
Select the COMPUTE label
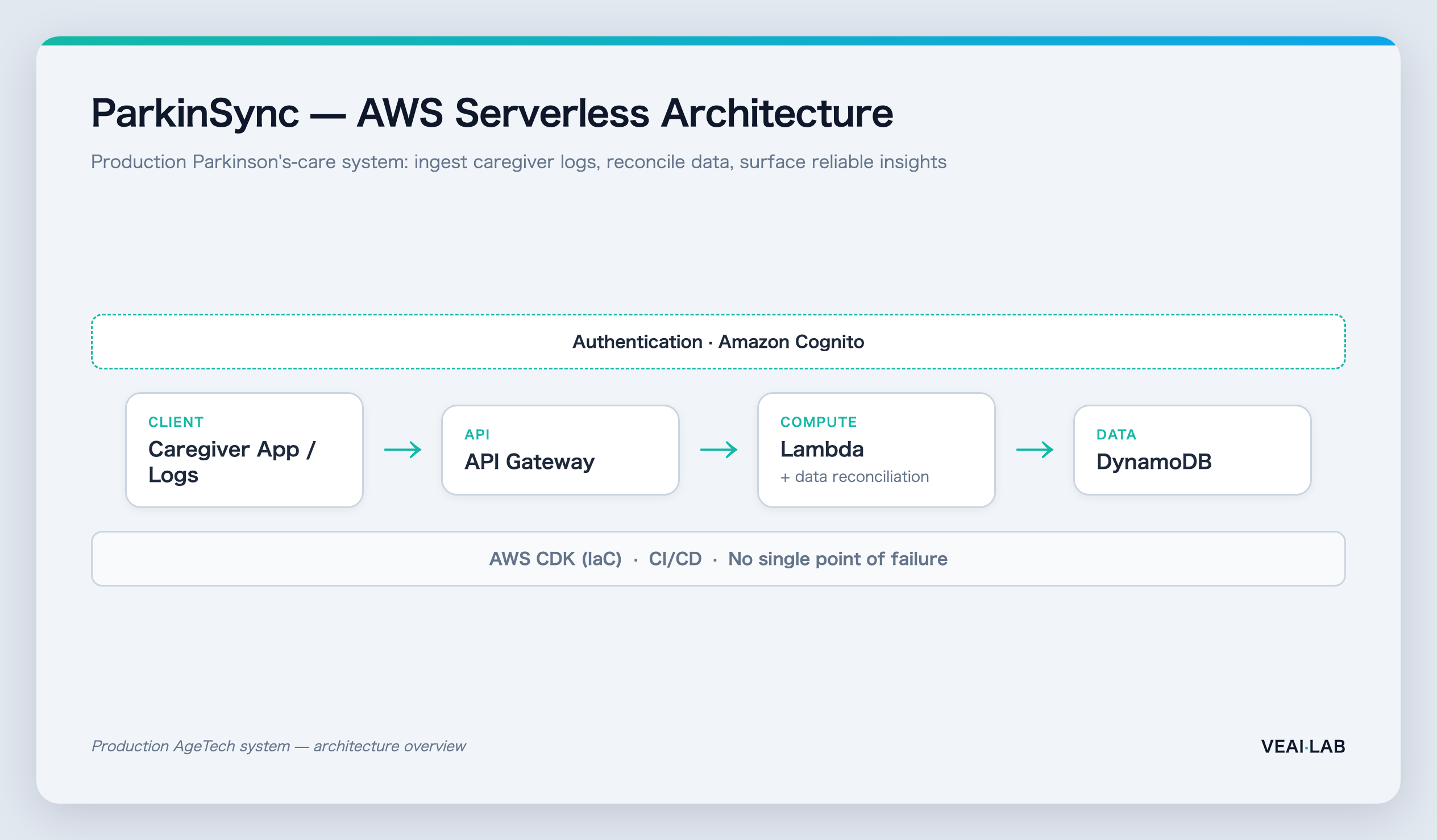tap(819, 422)
